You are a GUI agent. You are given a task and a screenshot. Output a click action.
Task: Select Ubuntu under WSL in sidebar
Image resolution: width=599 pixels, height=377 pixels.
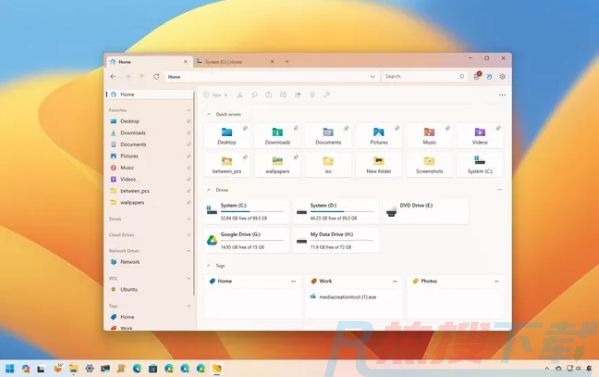click(x=149, y=290)
